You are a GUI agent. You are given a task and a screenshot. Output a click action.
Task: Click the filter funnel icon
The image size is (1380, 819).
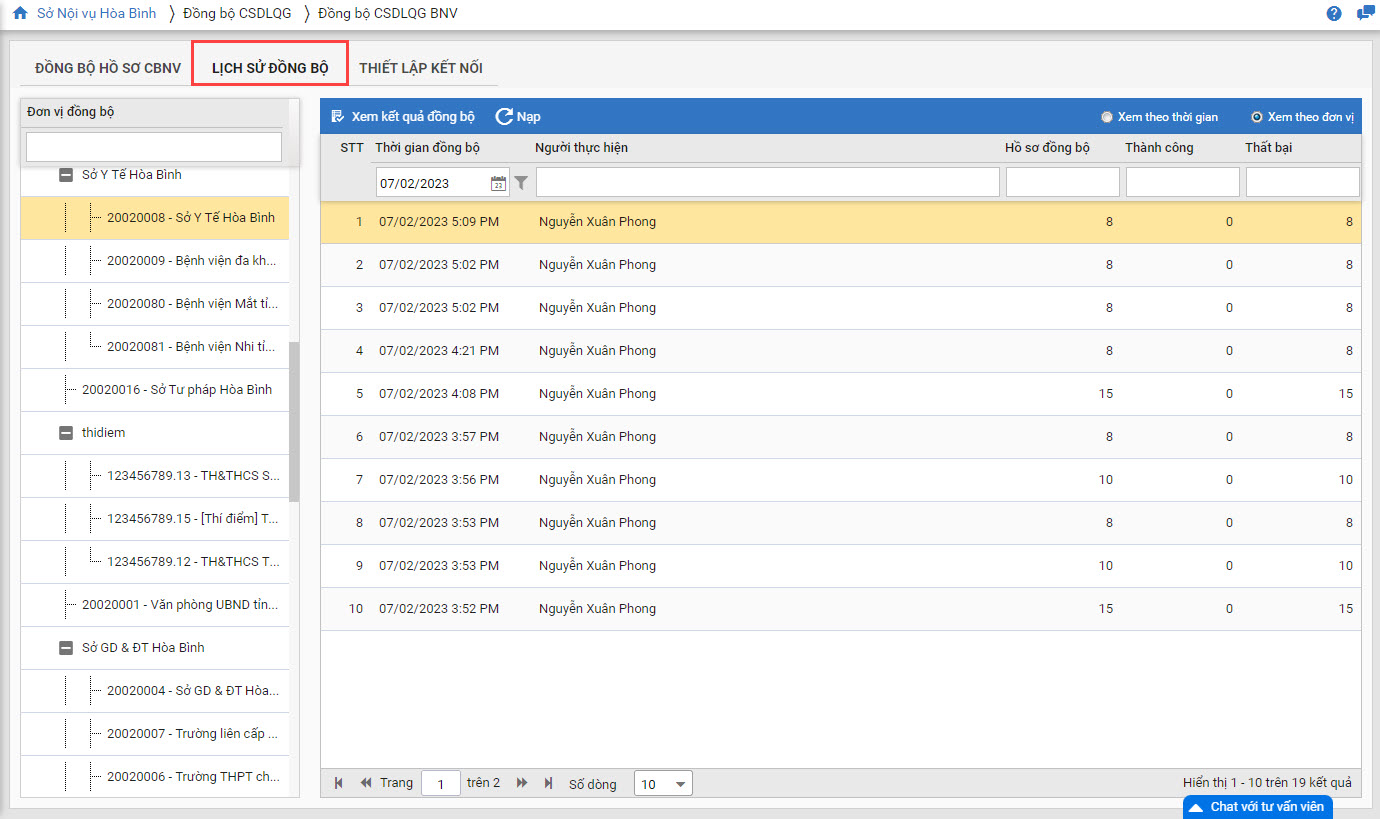[x=521, y=183]
